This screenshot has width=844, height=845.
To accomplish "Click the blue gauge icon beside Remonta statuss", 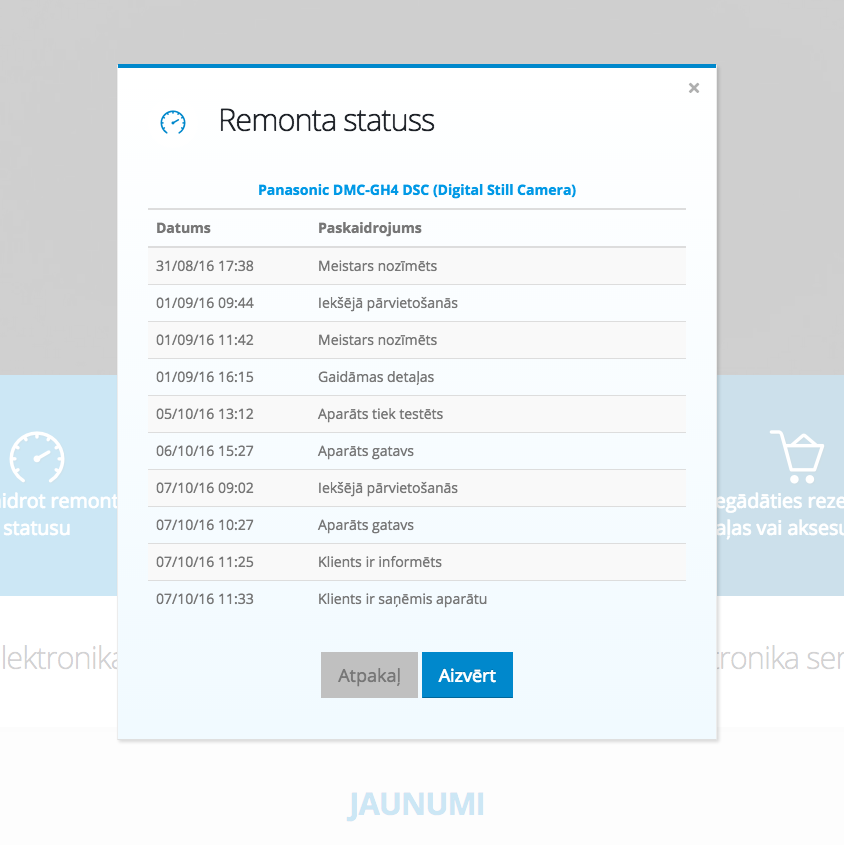I will 173,122.
